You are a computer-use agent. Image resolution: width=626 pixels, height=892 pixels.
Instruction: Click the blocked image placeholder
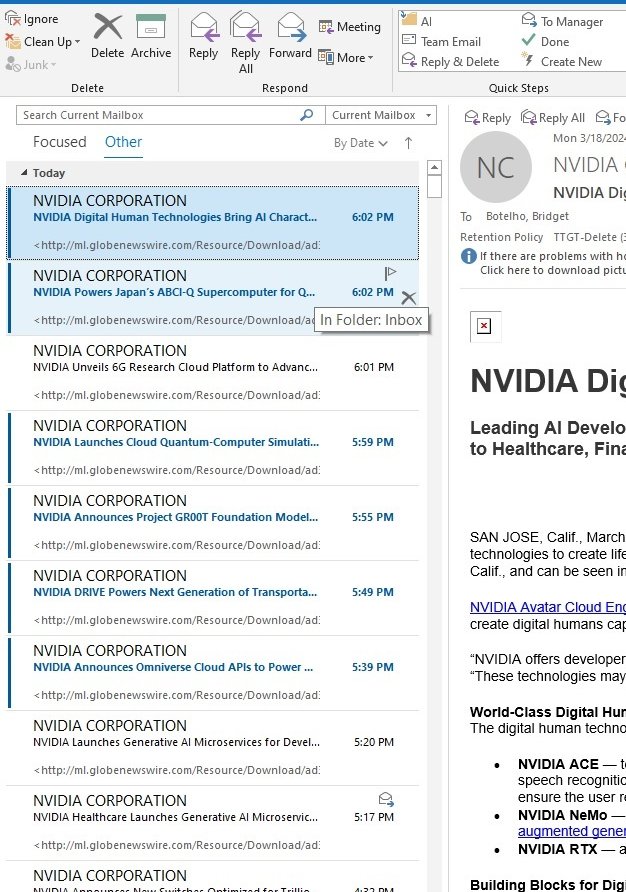pyautogui.click(x=485, y=327)
